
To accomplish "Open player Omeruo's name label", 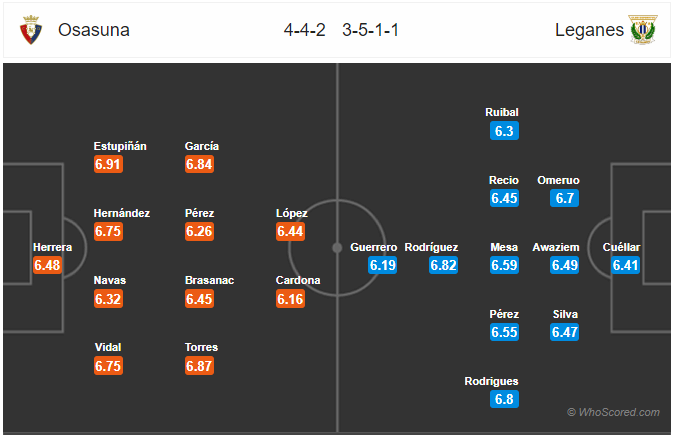I will pyautogui.click(x=558, y=180).
